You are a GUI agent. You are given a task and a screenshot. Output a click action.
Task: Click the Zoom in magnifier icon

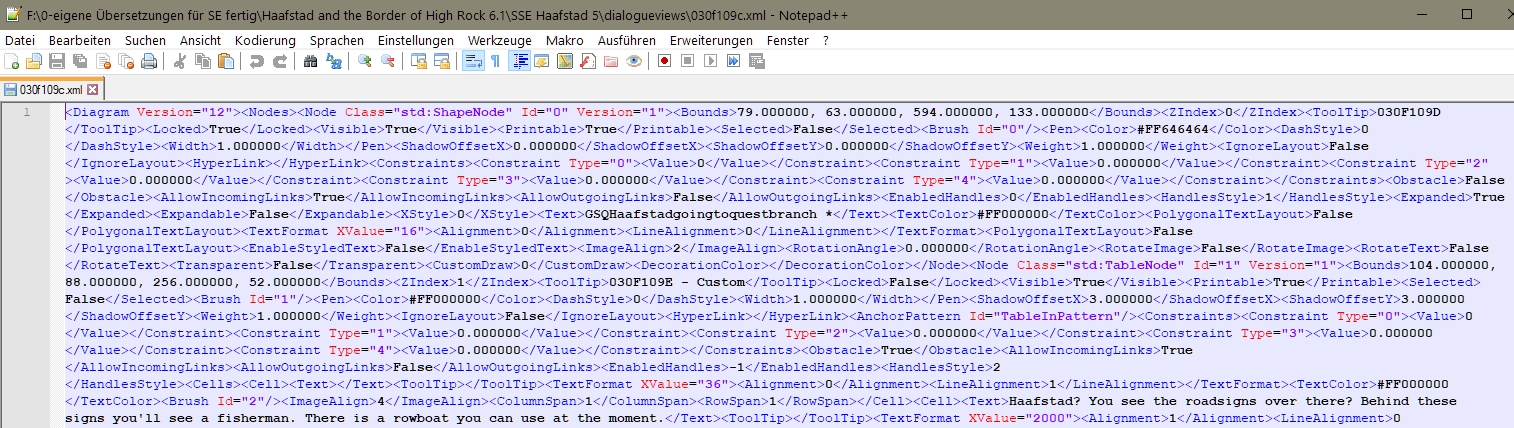[365, 61]
